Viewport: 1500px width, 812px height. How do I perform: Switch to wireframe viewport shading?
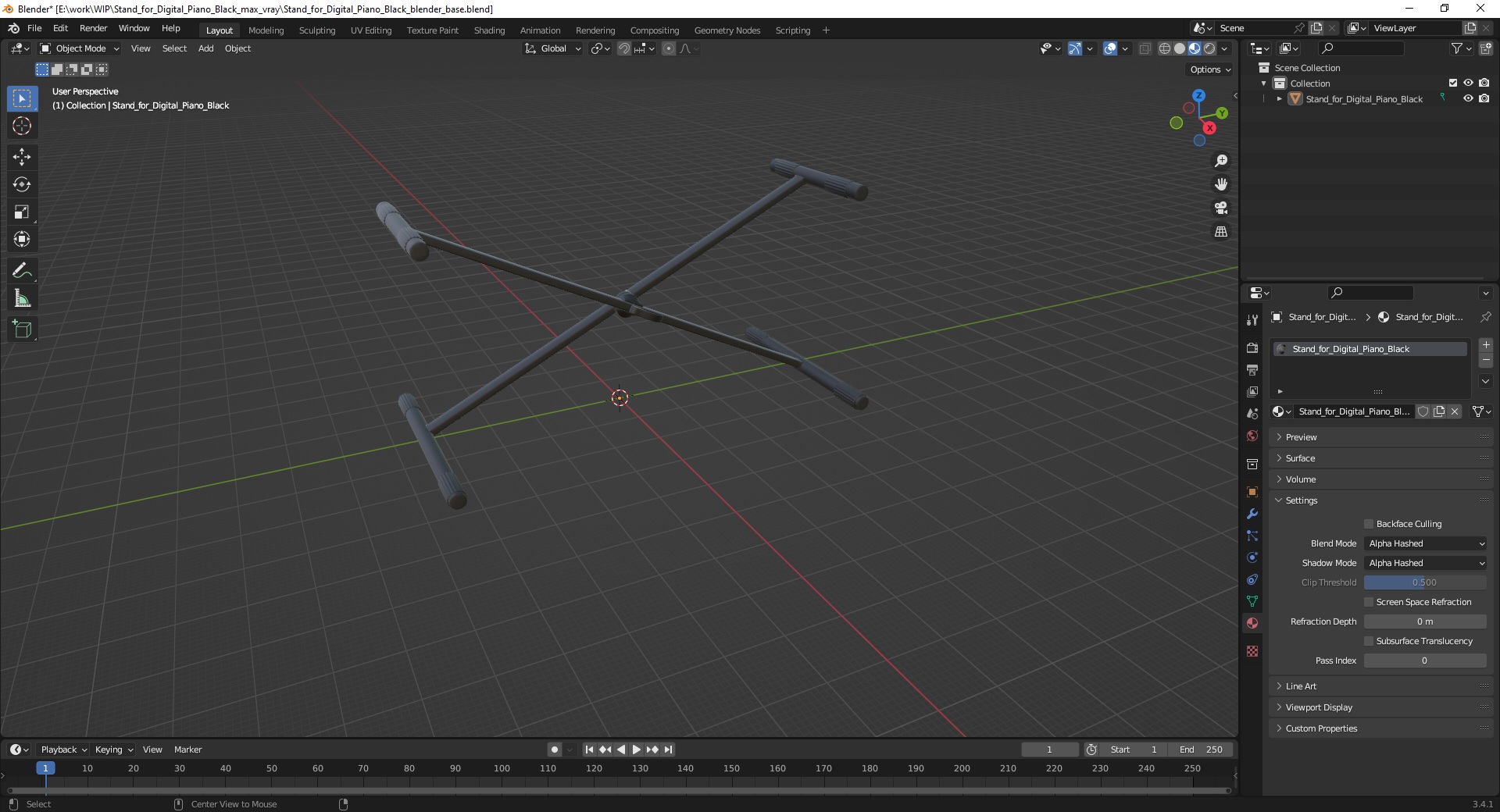[x=1165, y=48]
